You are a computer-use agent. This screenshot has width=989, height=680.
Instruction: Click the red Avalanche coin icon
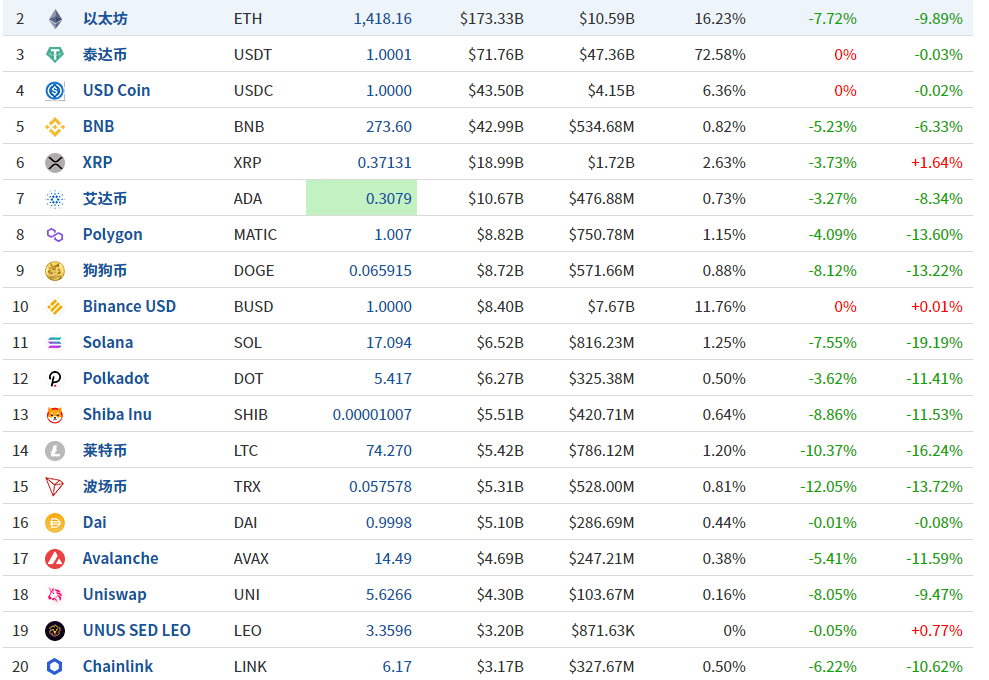pyautogui.click(x=55, y=558)
